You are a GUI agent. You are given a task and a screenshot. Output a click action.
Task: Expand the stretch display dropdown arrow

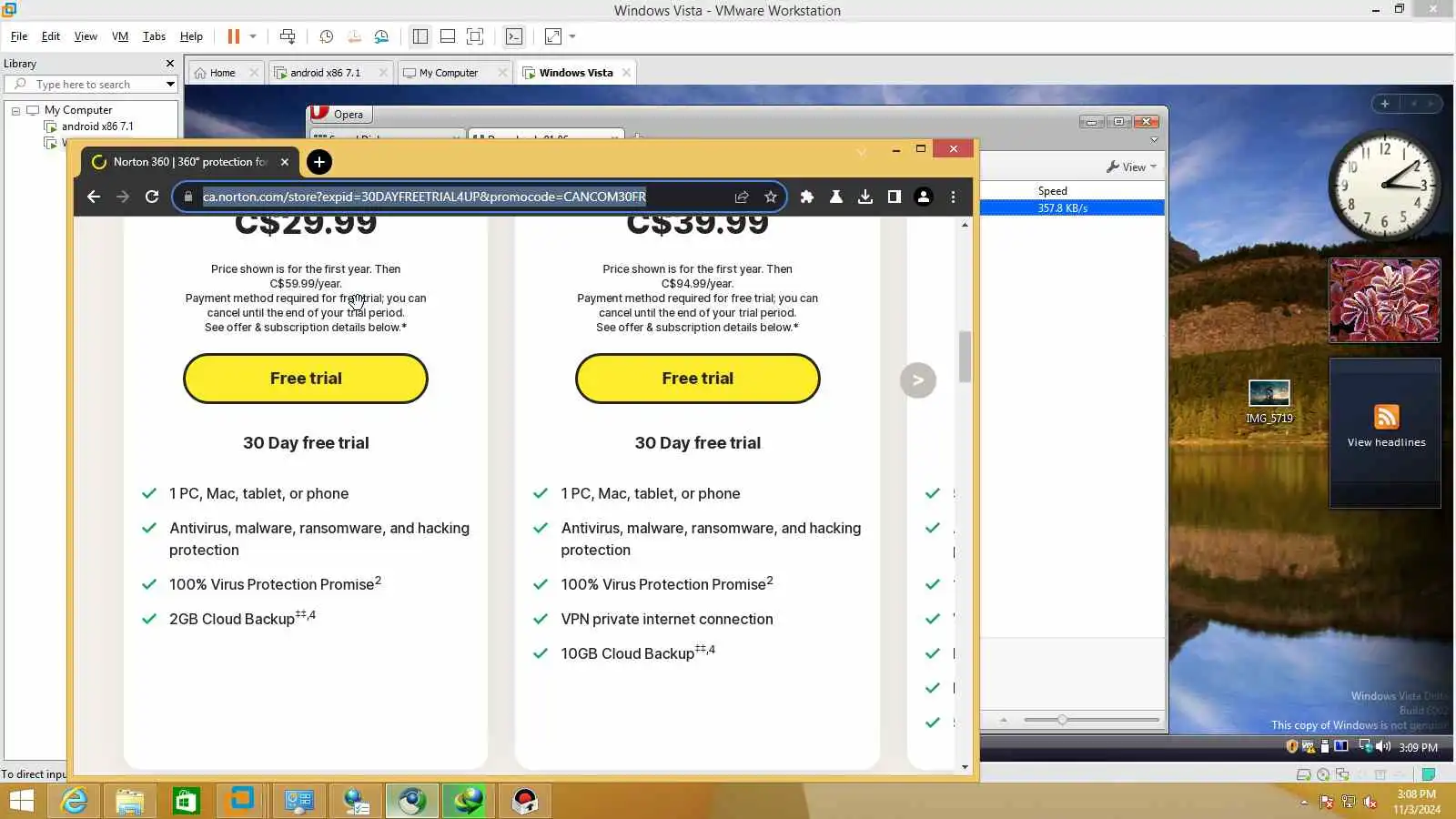coord(572,36)
